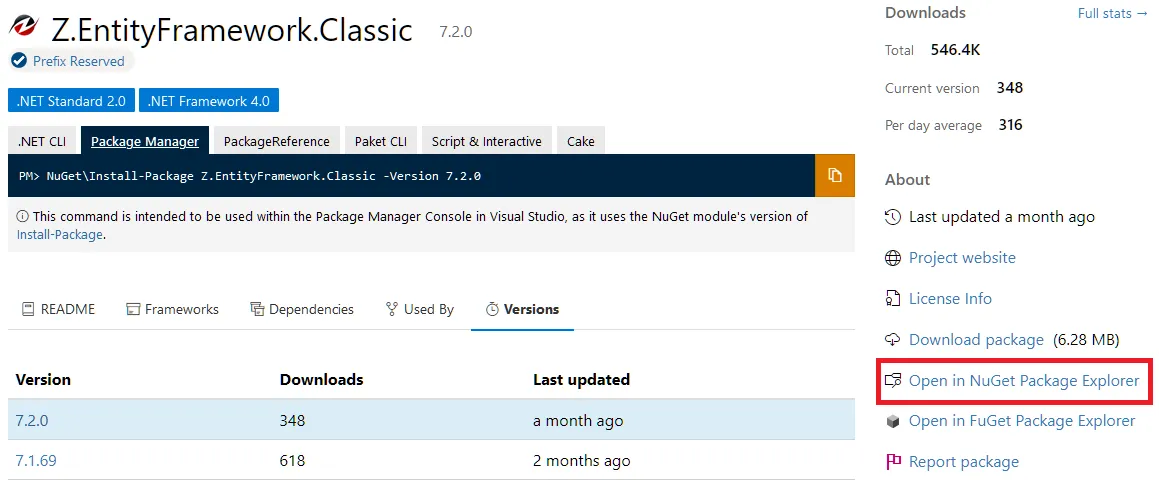The height and width of the screenshot is (480, 1159).
Task: Open the Script & Interactive tab
Action: [x=486, y=141]
